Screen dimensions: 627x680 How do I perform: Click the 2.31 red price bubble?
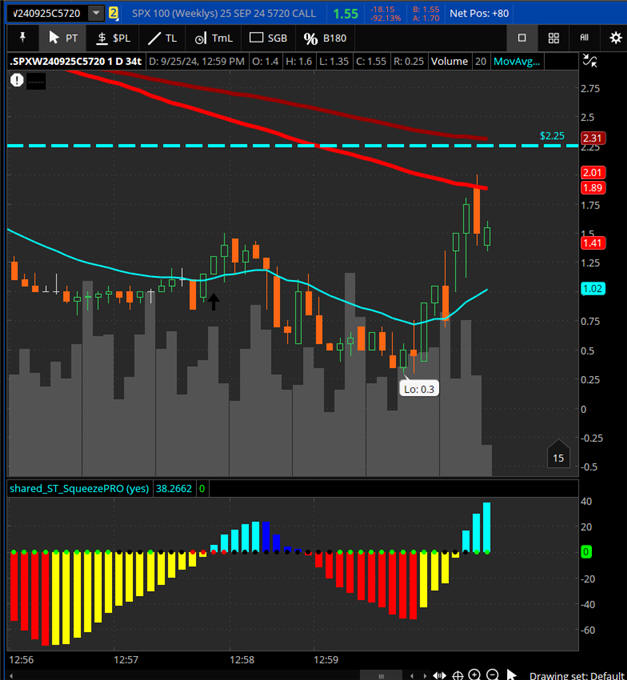coord(593,138)
